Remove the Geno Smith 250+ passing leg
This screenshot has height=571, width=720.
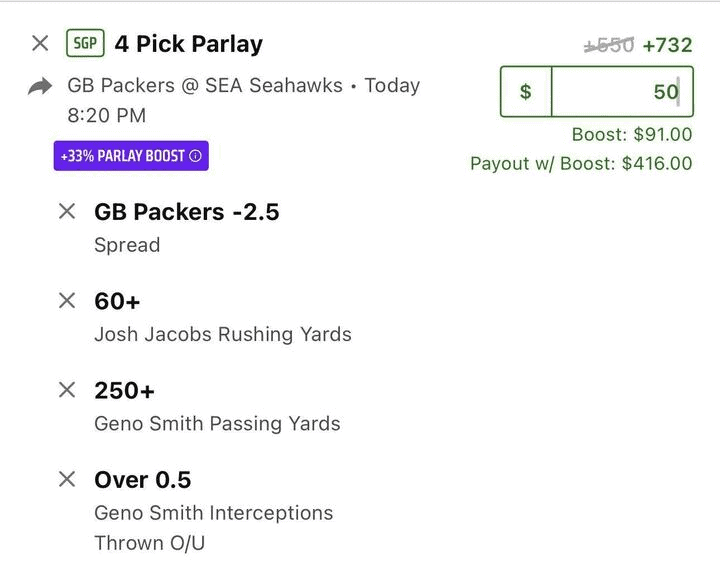(x=67, y=390)
